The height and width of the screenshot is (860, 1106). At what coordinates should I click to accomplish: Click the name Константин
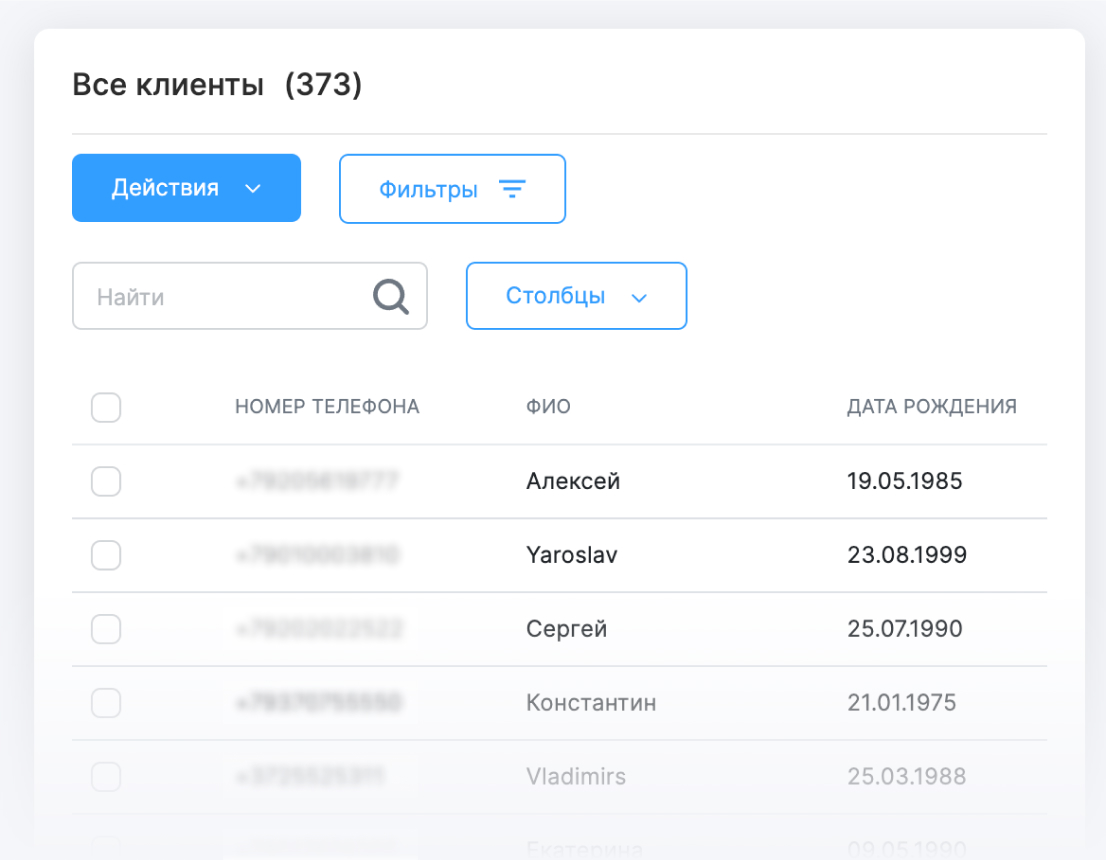pos(591,703)
